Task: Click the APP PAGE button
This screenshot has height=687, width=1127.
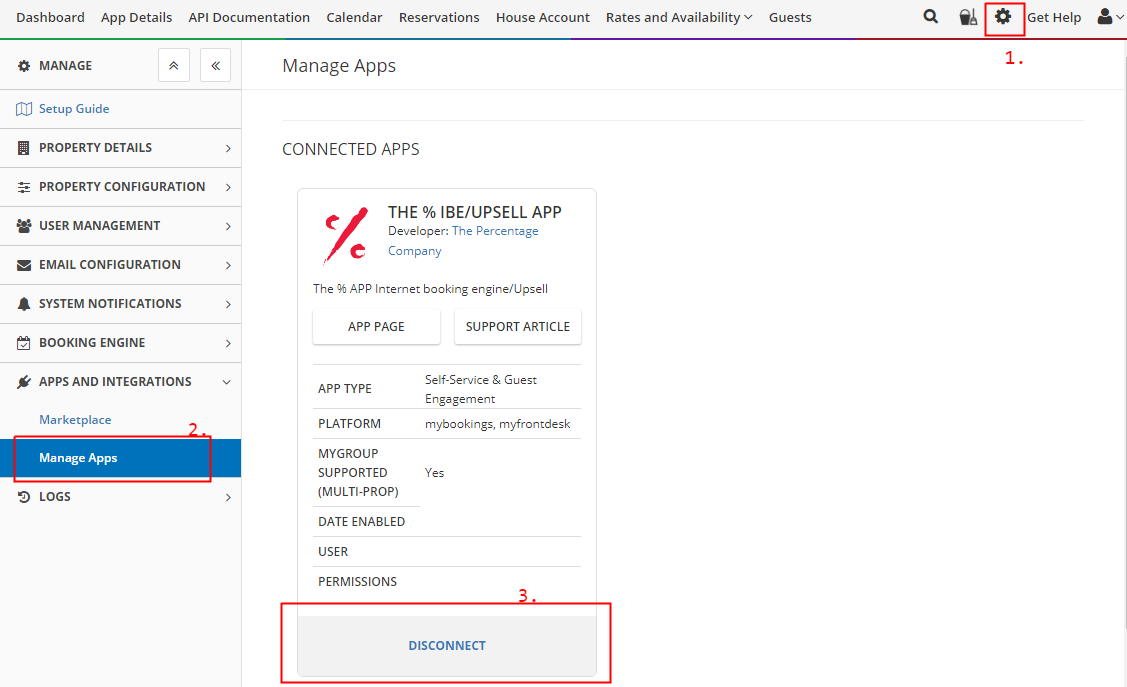Action: pos(376,326)
